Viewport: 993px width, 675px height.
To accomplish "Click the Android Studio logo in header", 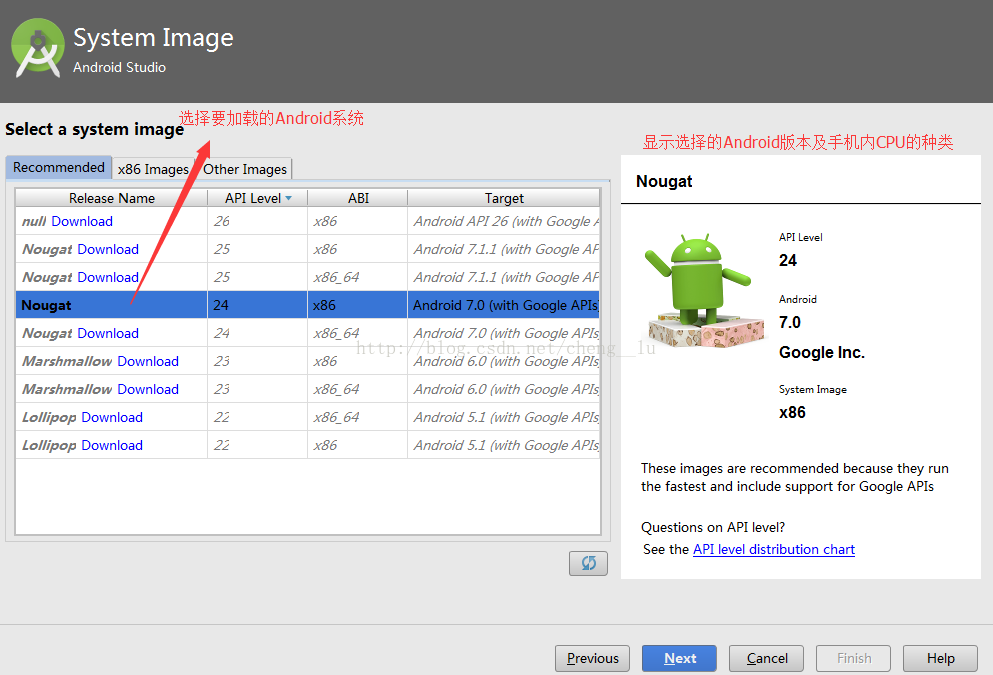I will click(37, 49).
